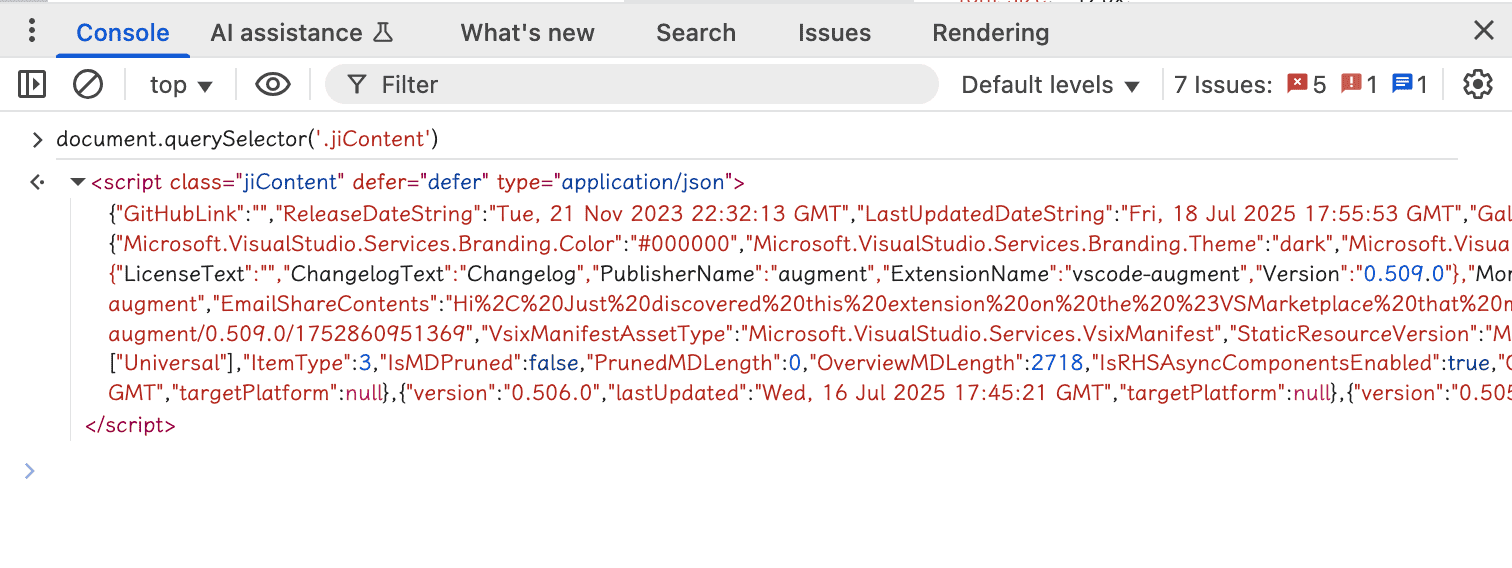Switch to the Console tab

pyautogui.click(x=123, y=33)
